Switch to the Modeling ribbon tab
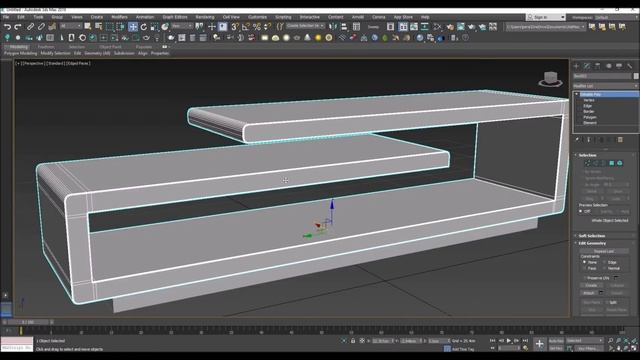The width and height of the screenshot is (640, 360). coord(18,47)
